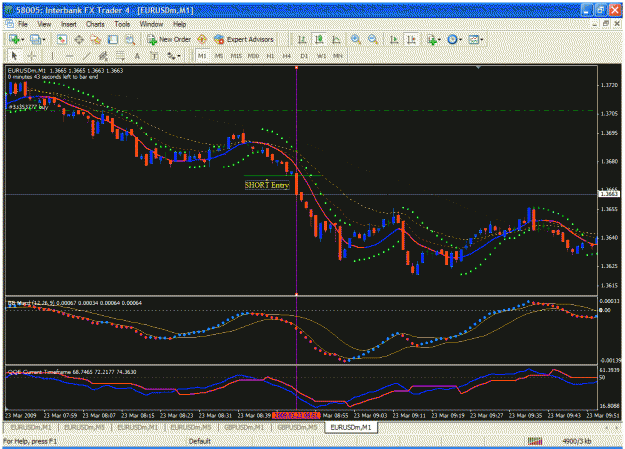This screenshot has height=449, width=625.
Task: Switch chart to candlesticks
Action: (319, 39)
